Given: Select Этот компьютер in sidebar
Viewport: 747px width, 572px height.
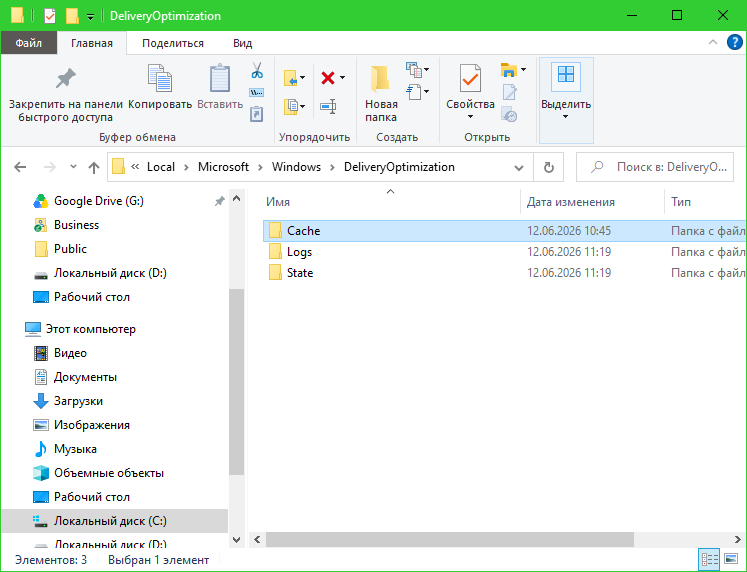Looking at the screenshot, I should coord(91,329).
